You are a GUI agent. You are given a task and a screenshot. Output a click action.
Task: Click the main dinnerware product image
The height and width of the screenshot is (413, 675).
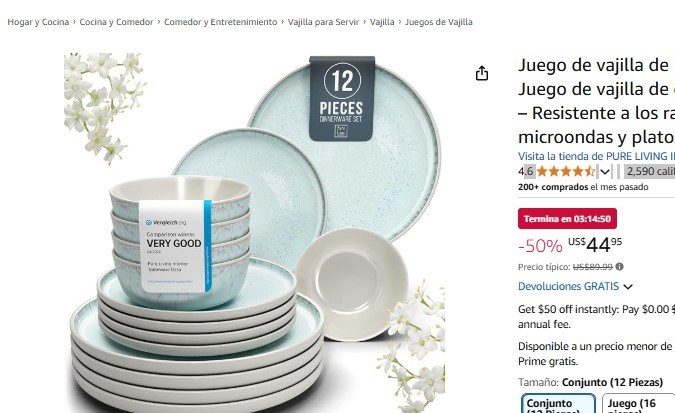254,233
